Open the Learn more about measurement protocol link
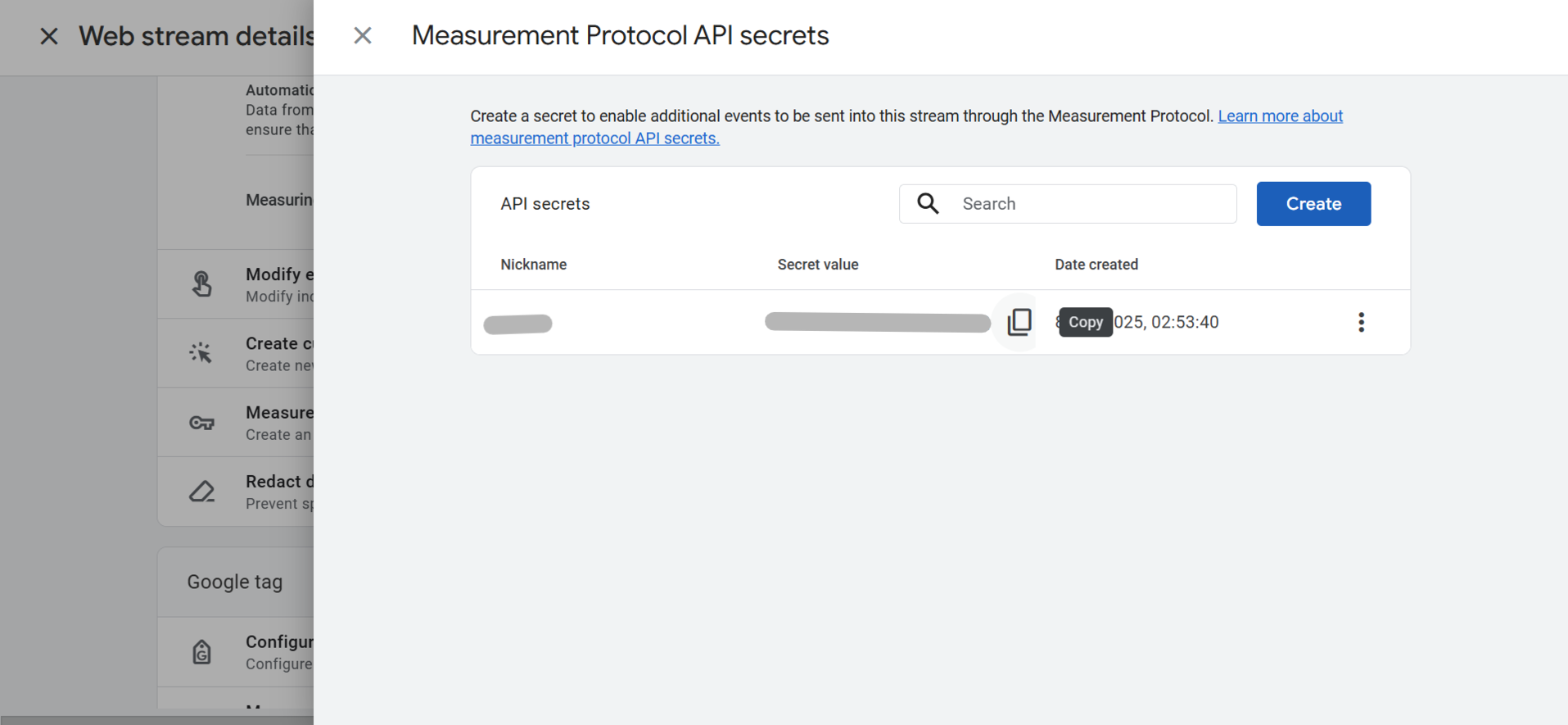The height and width of the screenshot is (725, 1568). 1280,116
